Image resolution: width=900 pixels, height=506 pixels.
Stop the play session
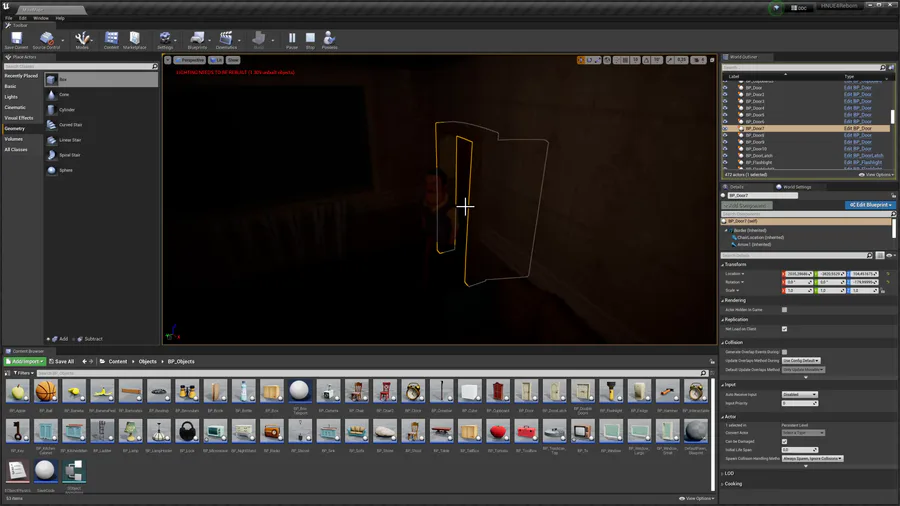pos(310,39)
